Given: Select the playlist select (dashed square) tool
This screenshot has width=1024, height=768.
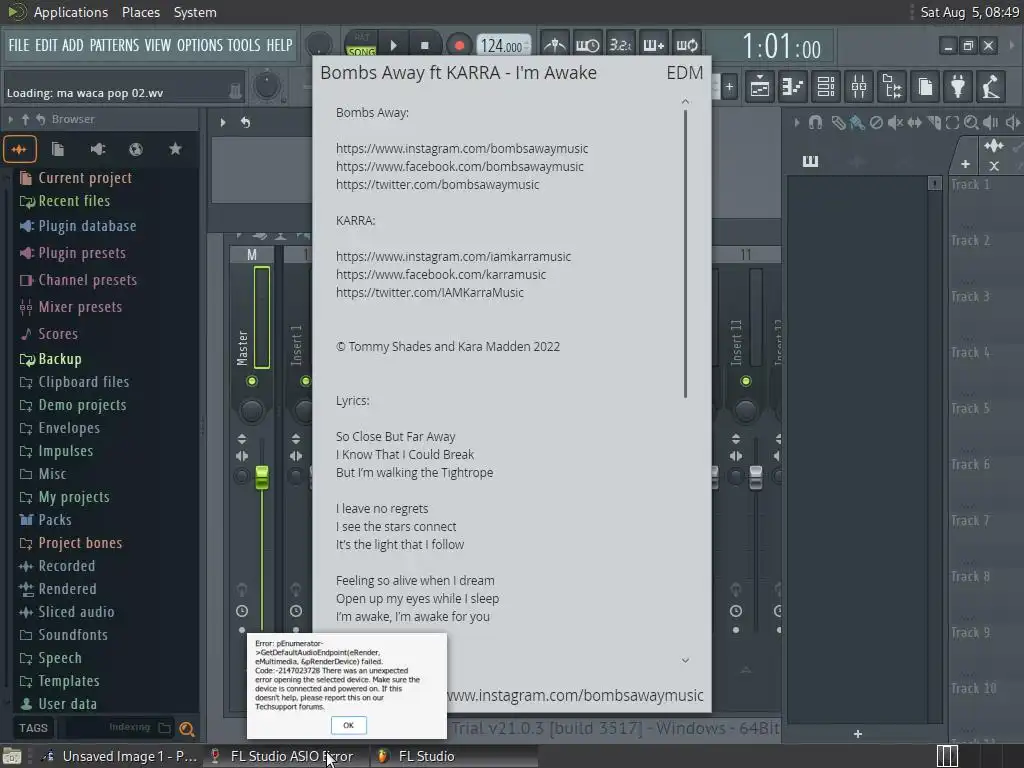Looking at the screenshot, I should (952, 122).
